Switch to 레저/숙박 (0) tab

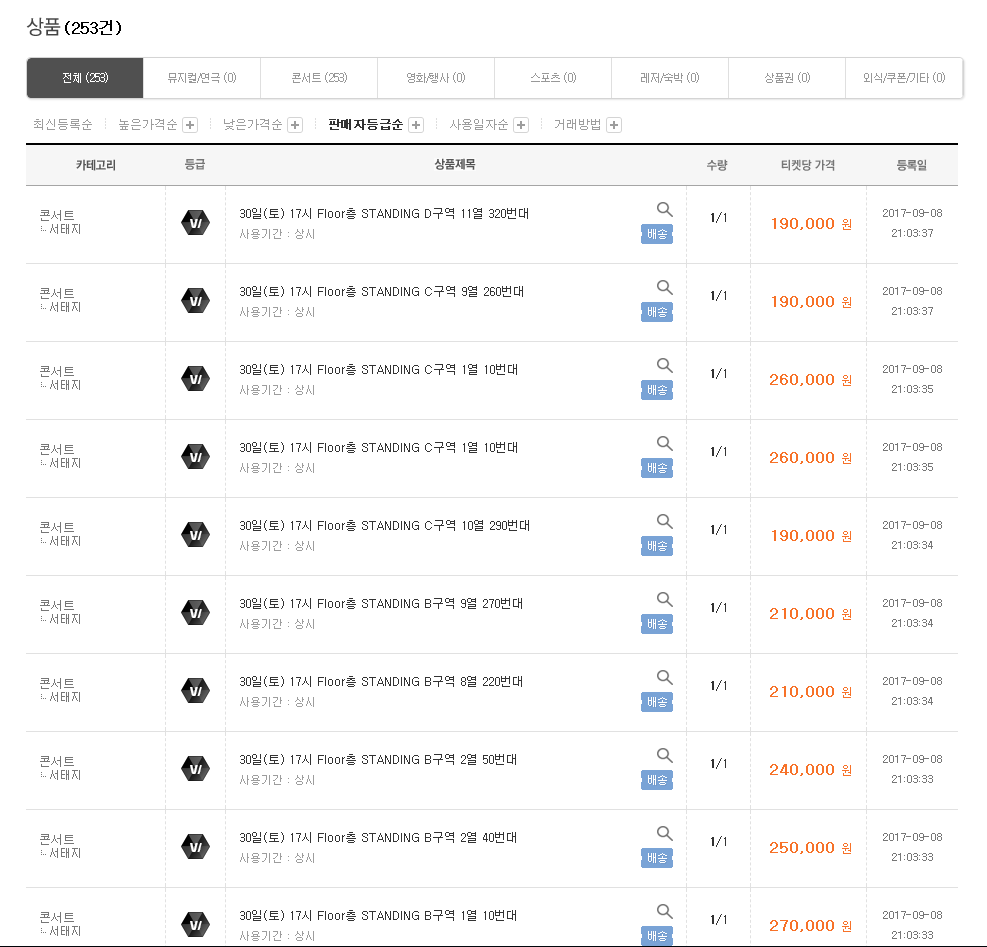(x=670, y=78)
